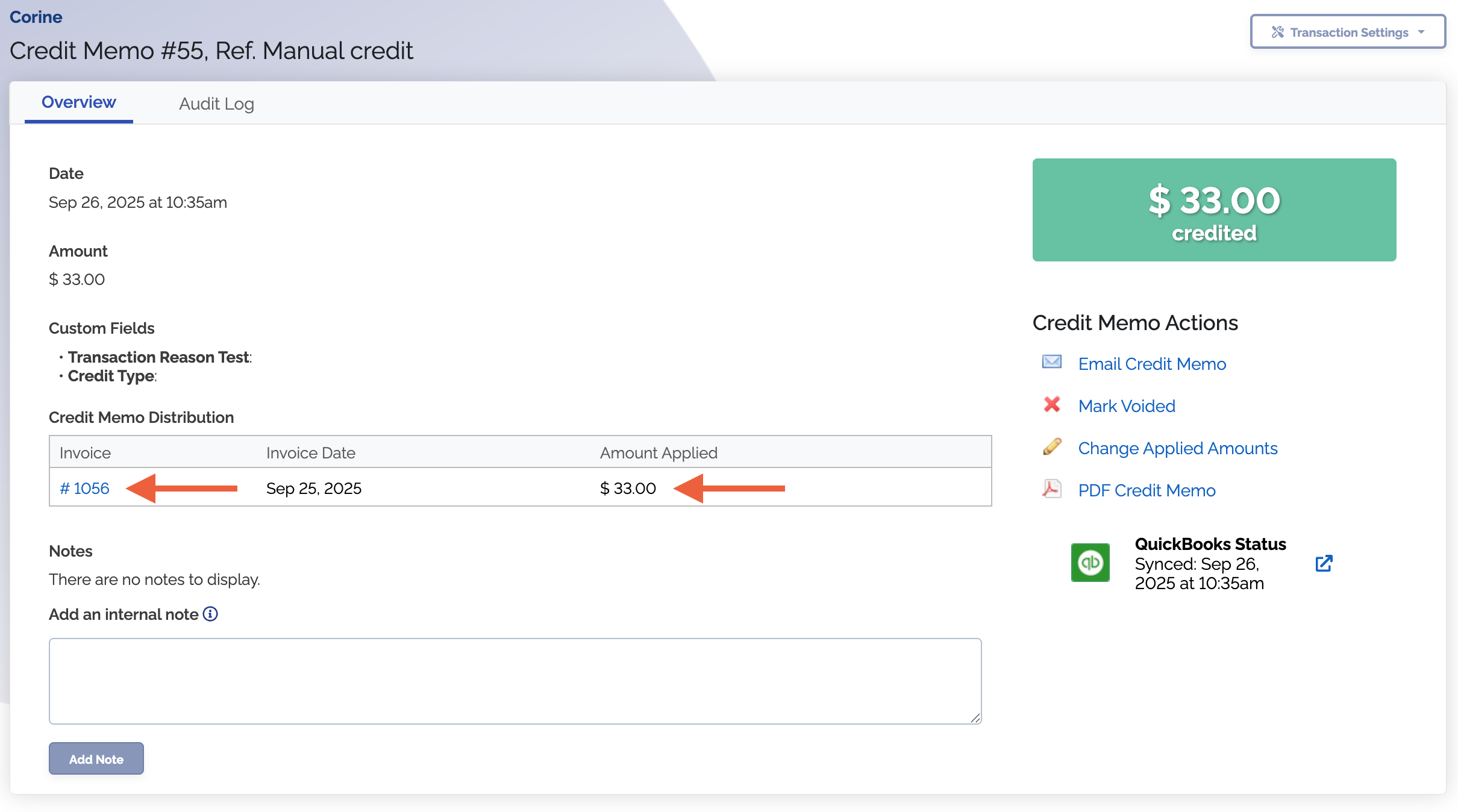1458x812 pixels.
Task: Switch to the Audit Log tab
Action: [x=216, y=104]
